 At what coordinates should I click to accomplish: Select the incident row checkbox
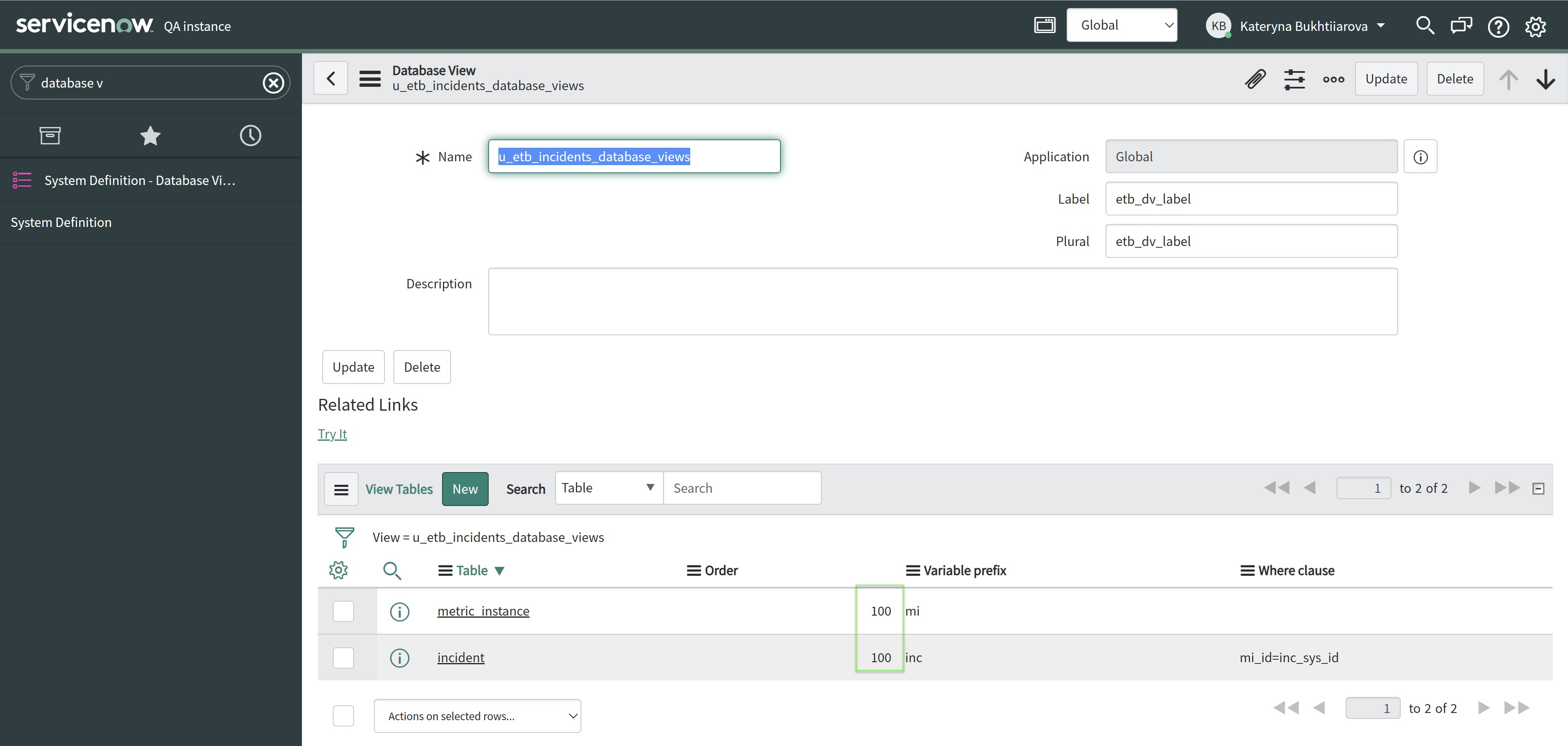pos(343,658)
